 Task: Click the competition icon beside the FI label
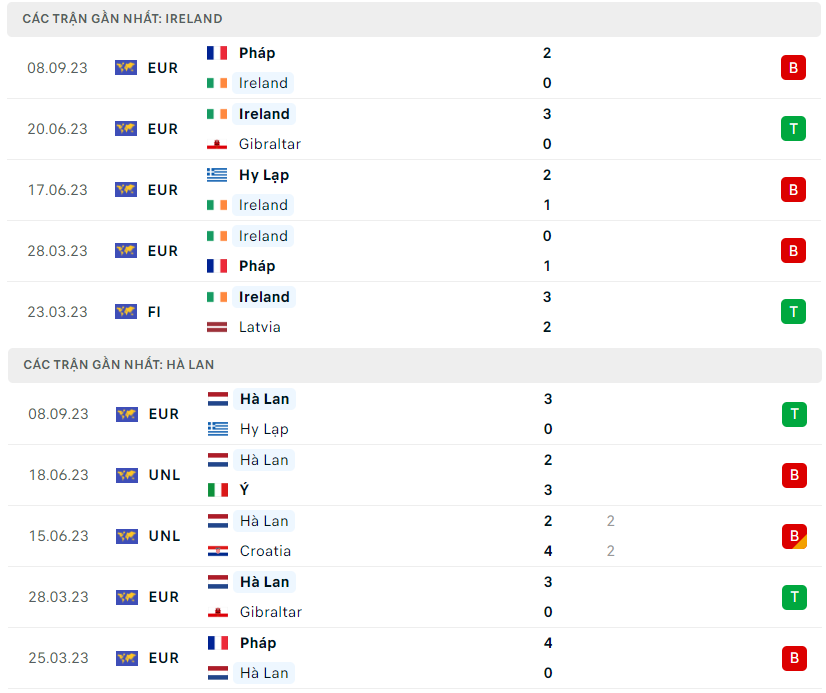coord(126,312)
